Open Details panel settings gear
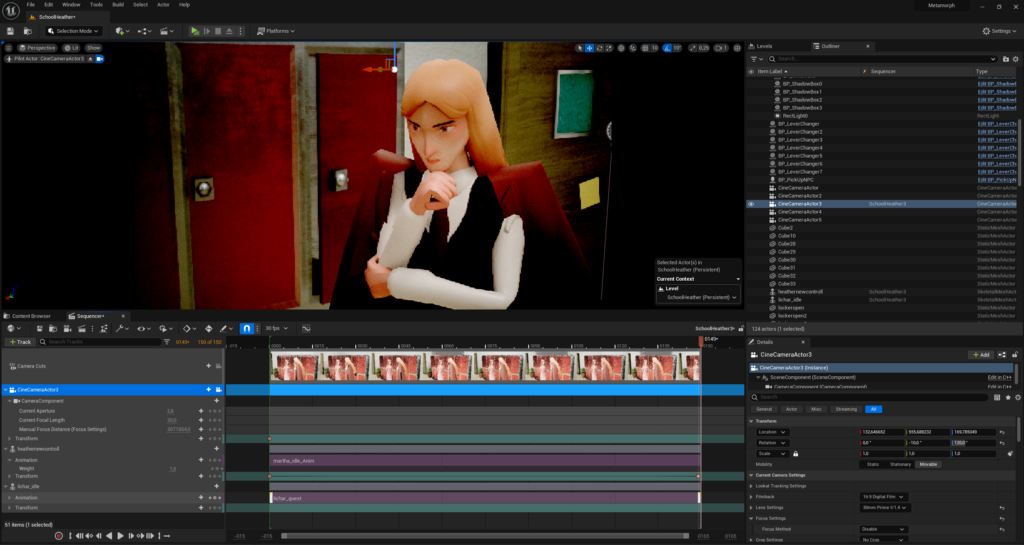The width and height of the screenshot is (1024, 545). click(1017, 397)
